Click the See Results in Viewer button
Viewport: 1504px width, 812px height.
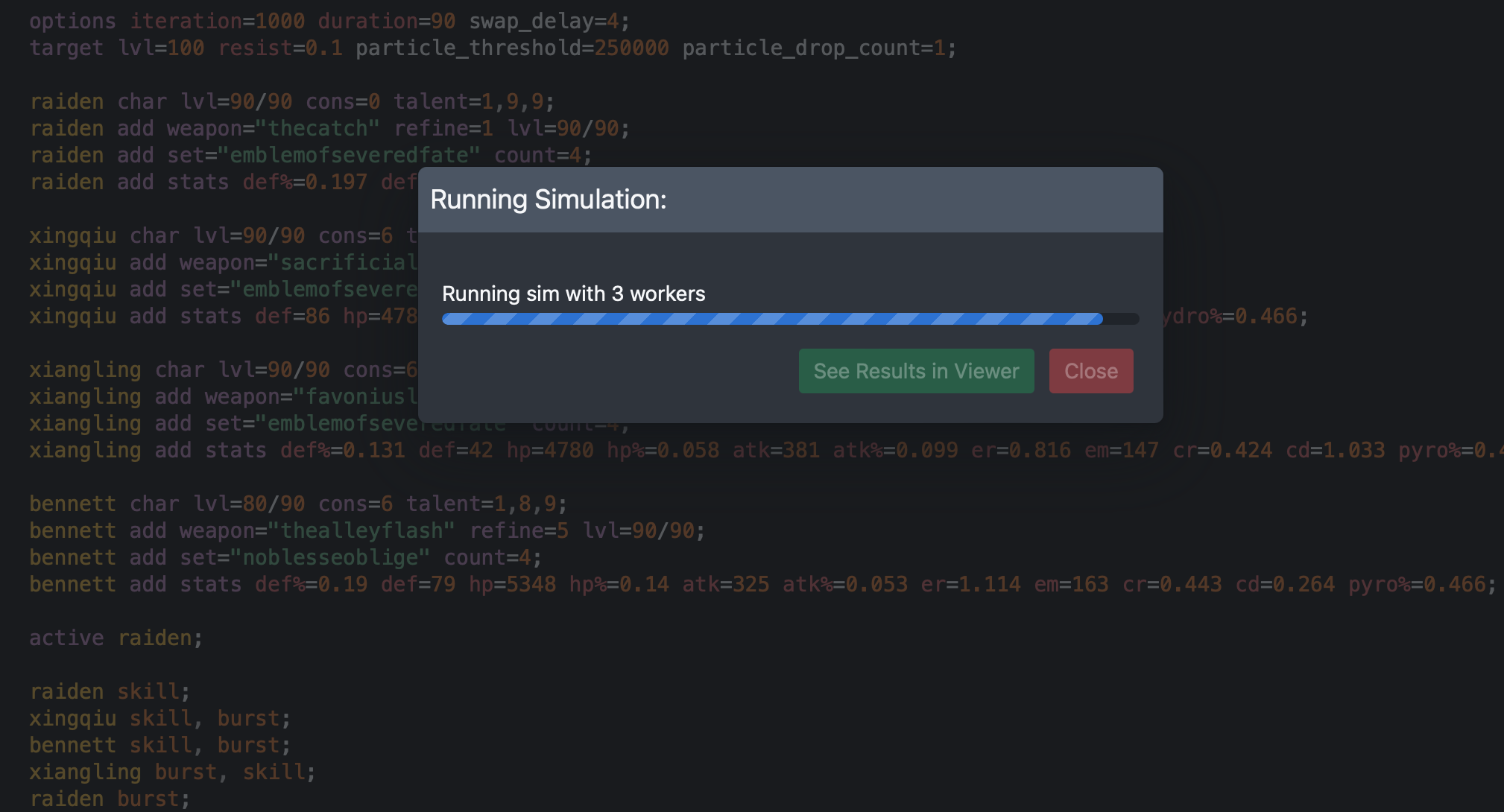(916, 371)
